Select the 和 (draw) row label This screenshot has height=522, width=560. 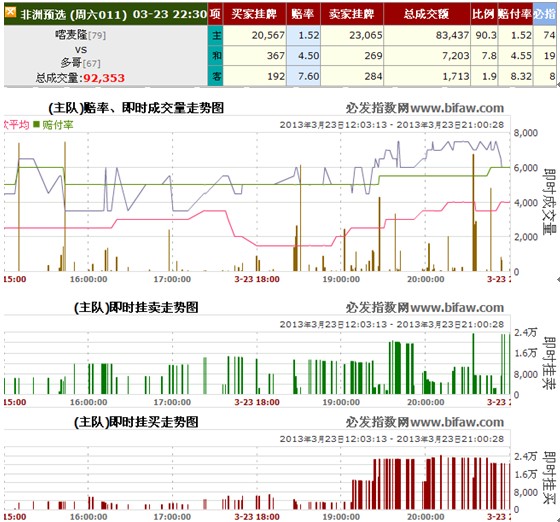point(216,55)
